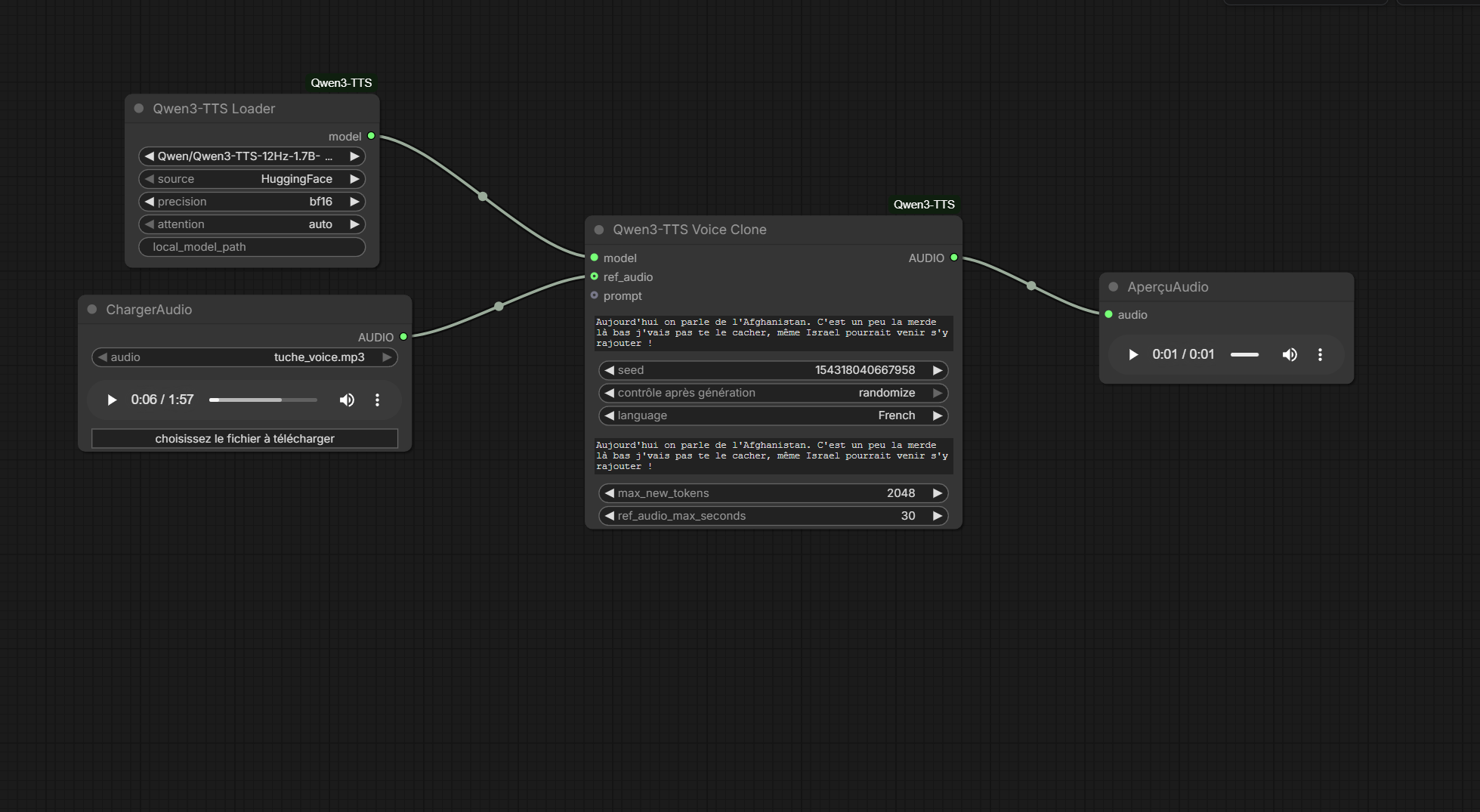Click the AUDIO output port of Voice Clone

click(954, 258)
